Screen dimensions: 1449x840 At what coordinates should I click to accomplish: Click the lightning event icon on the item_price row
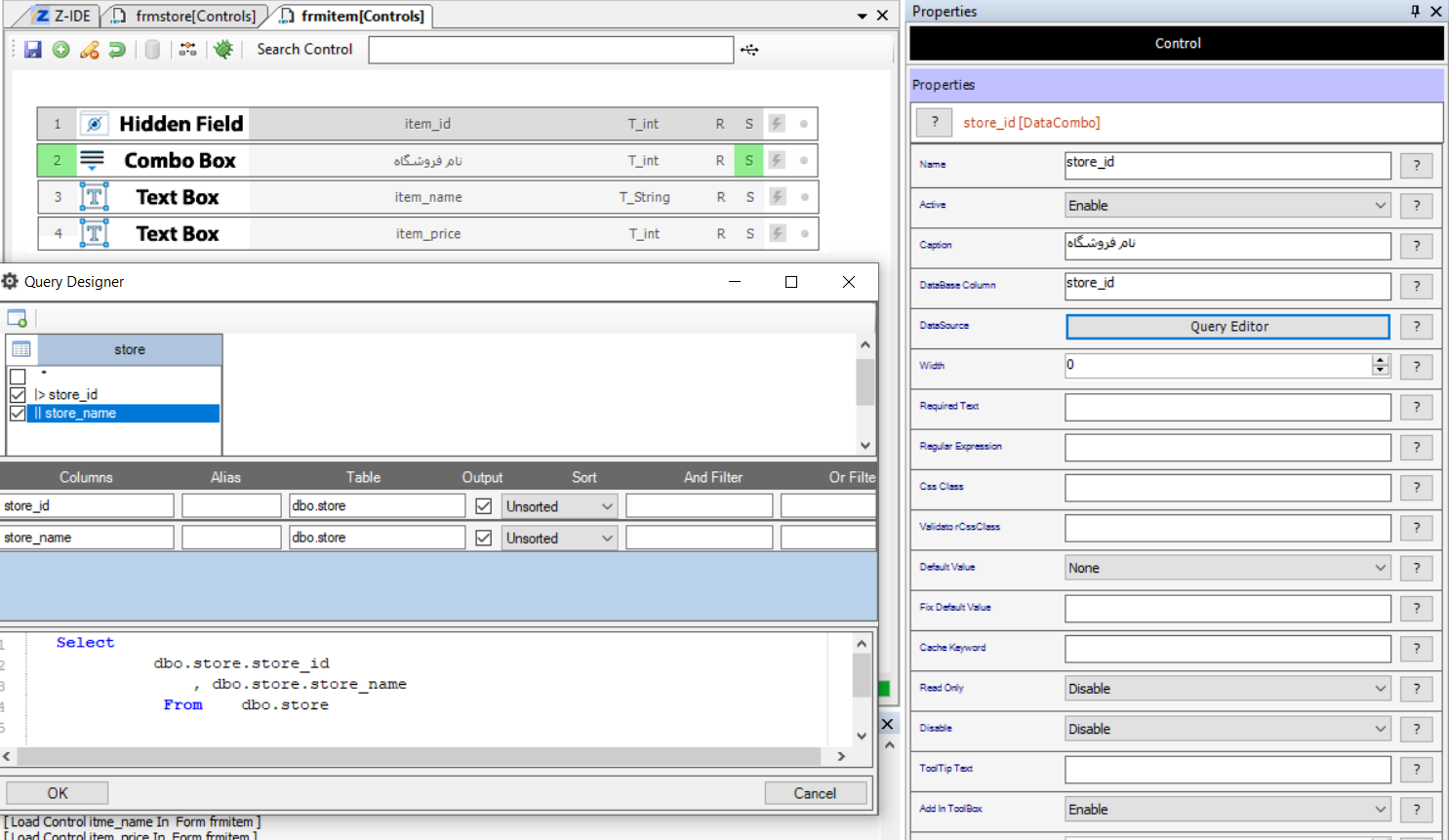tap(778, 234)
